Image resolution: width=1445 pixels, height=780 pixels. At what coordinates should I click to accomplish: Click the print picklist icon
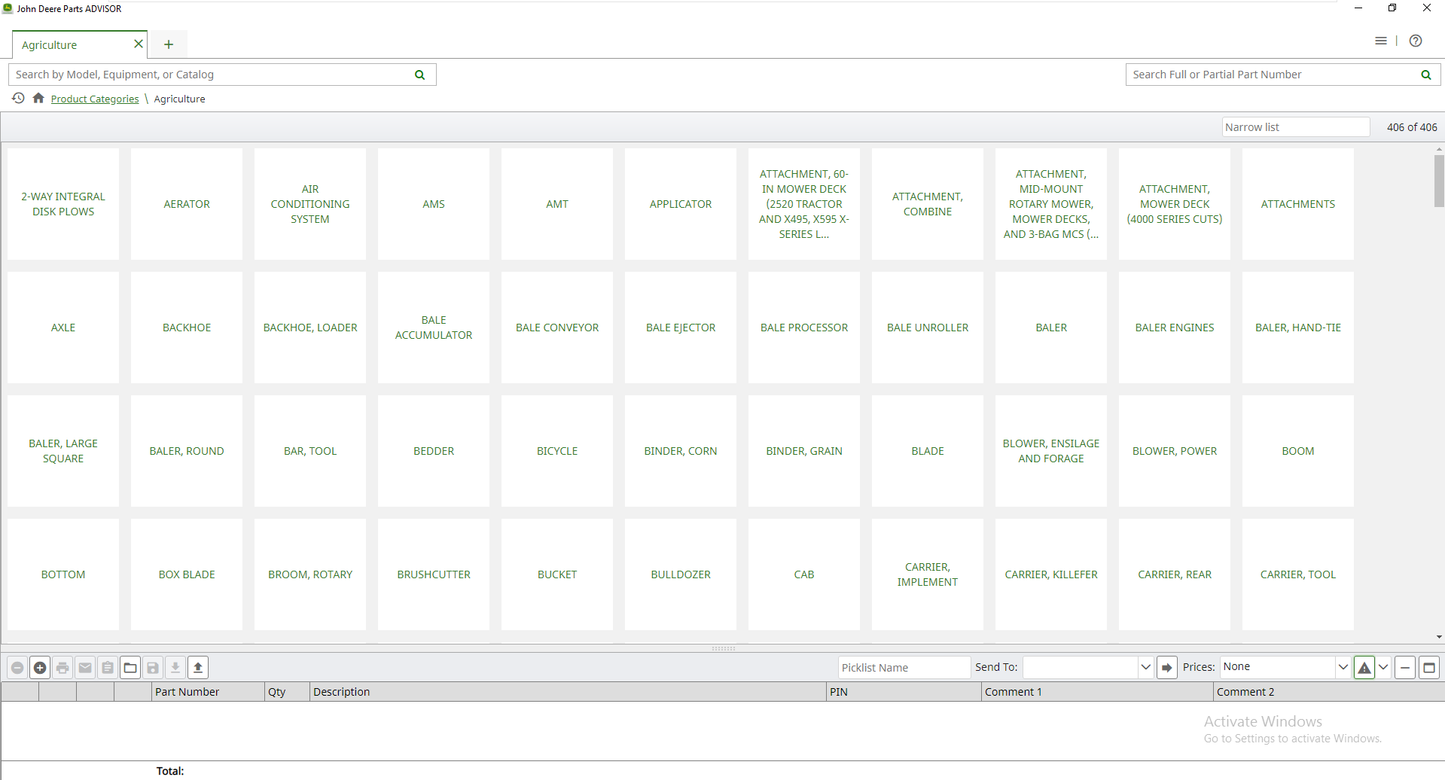[x=62, y=668]
